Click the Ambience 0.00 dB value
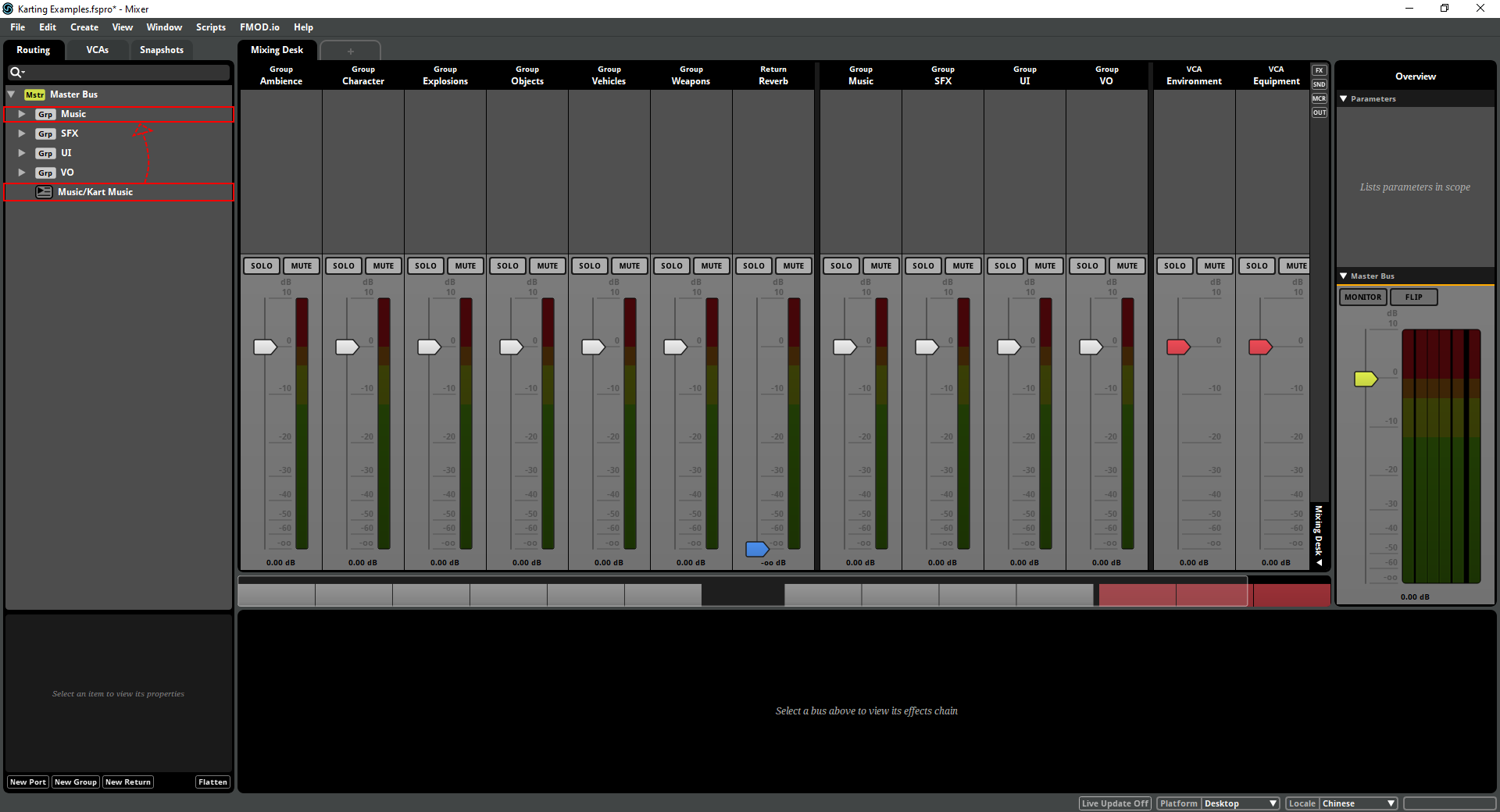1500x812 pixels. coord(280,563)
